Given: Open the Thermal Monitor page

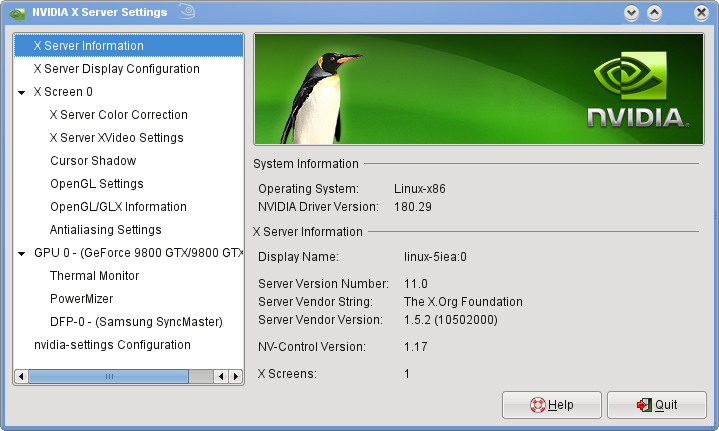Looking at the screenshot, I should point(94,276).
